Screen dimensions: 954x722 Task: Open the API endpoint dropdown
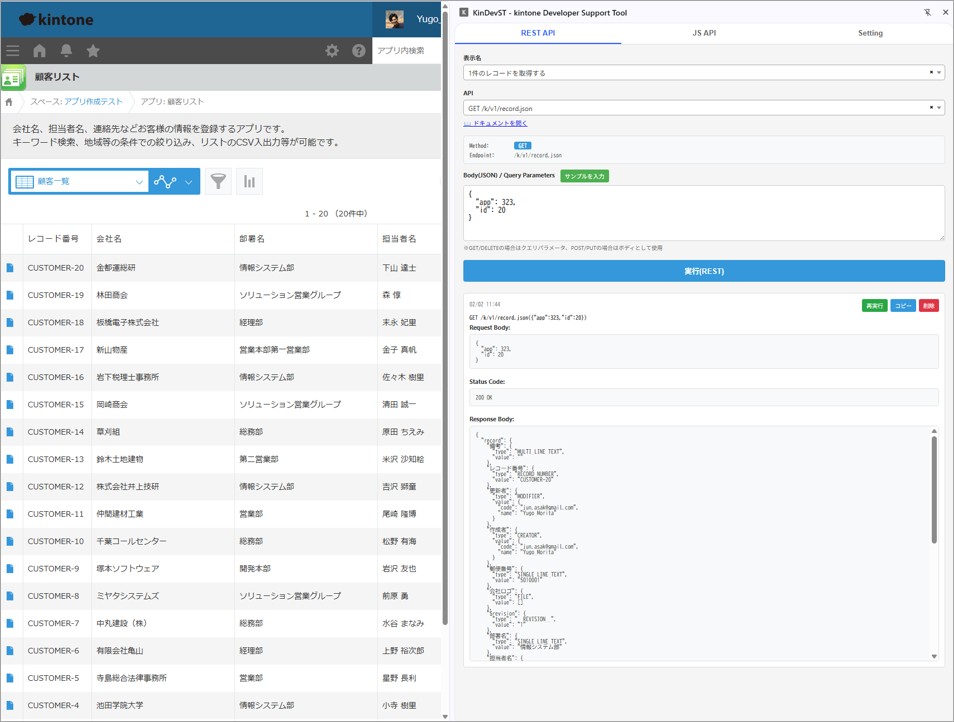938,108
